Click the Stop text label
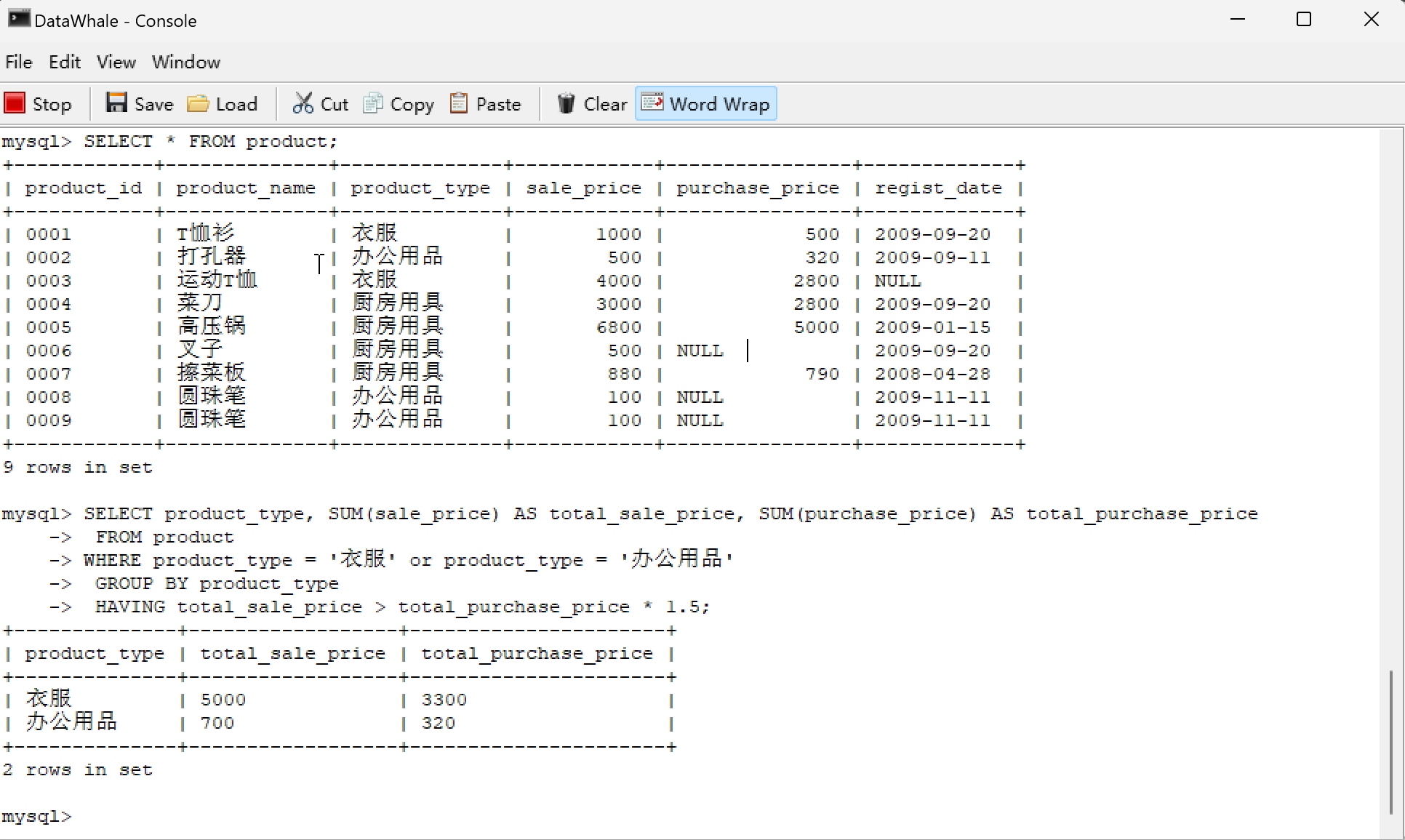The image size is (1405, 840). [x=52, y=105]
